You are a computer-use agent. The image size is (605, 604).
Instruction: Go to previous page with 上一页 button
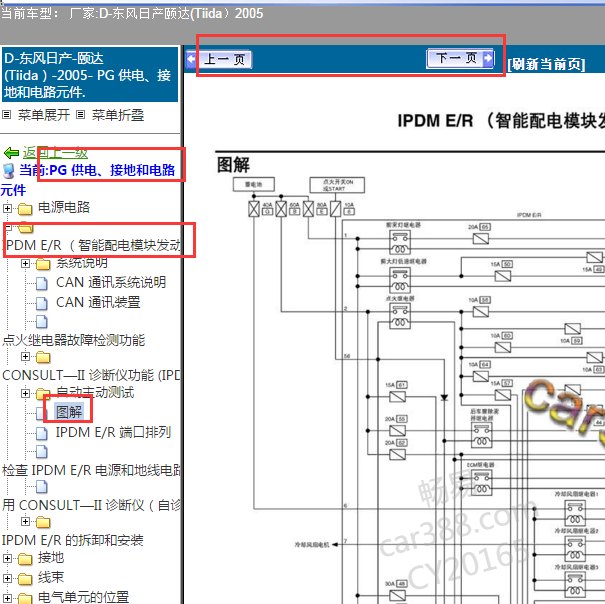click(219, 59)
